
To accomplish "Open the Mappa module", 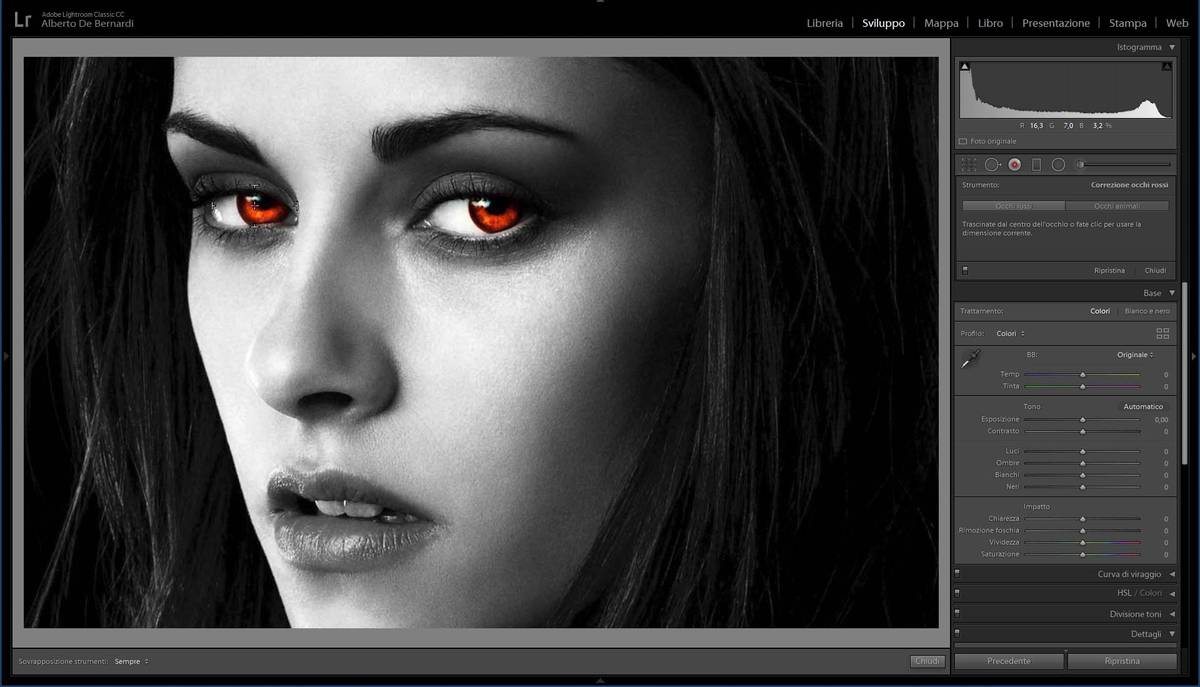I will (941, 23).
